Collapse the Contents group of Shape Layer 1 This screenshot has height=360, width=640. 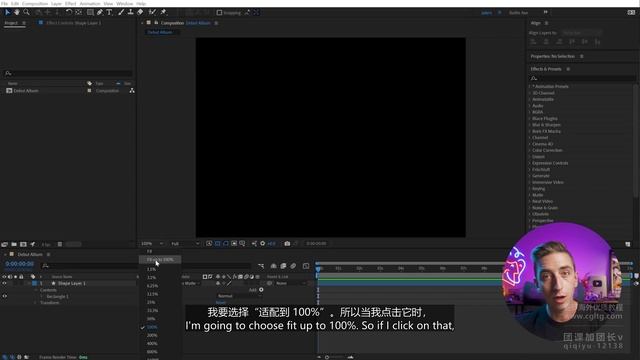click(36, 290)
